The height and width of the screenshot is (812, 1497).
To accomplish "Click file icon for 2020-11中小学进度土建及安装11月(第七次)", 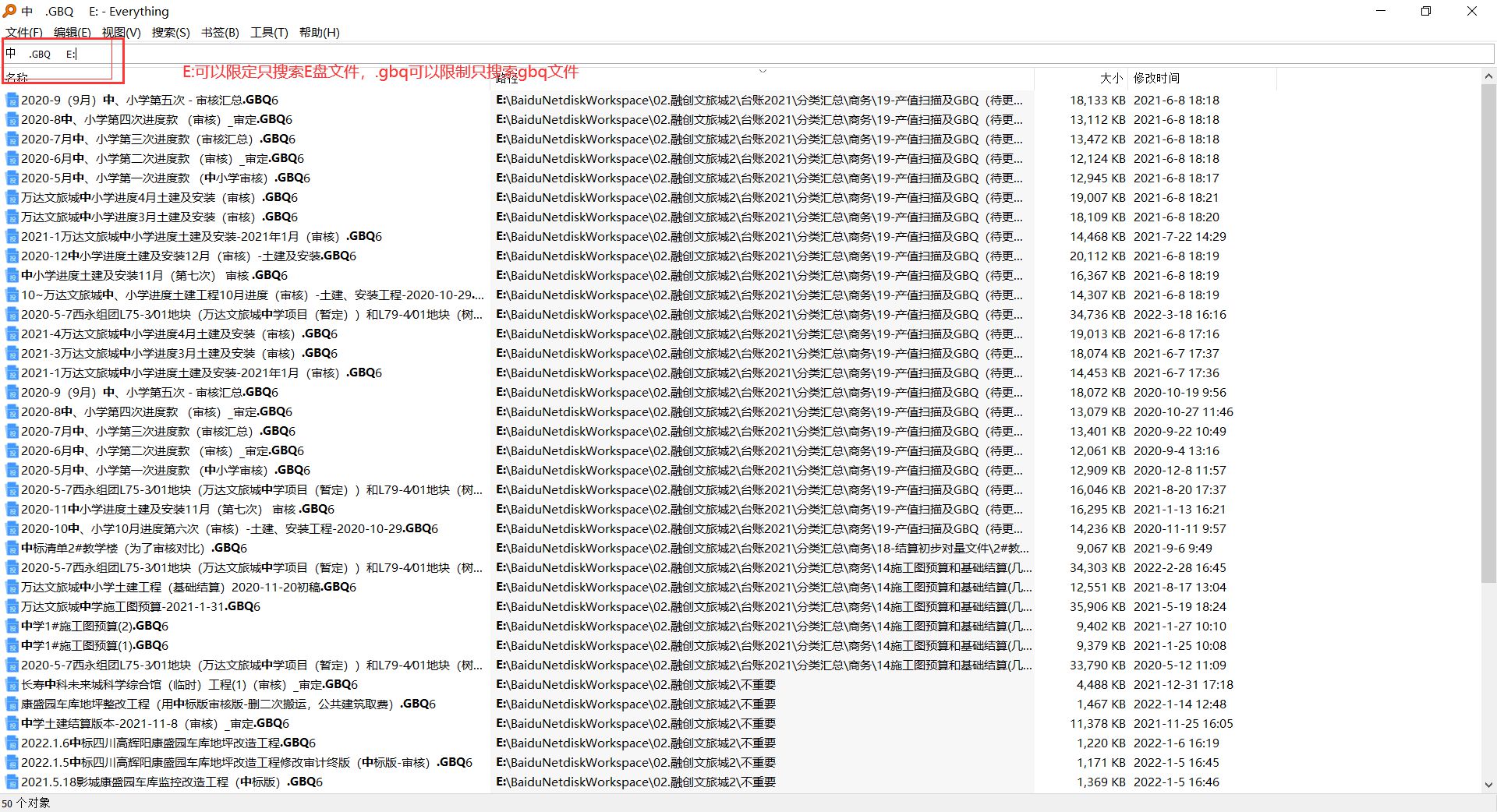I will 12,510.
